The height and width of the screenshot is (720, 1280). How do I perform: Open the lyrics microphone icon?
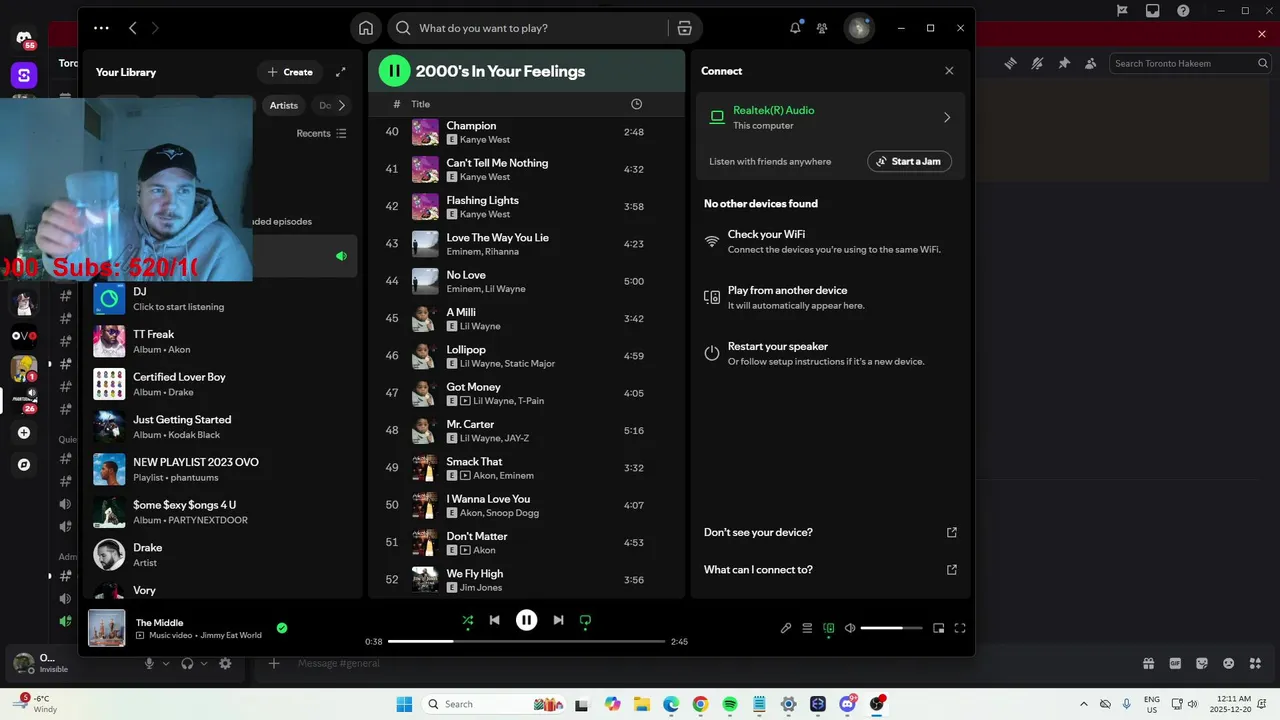(786, 628)
